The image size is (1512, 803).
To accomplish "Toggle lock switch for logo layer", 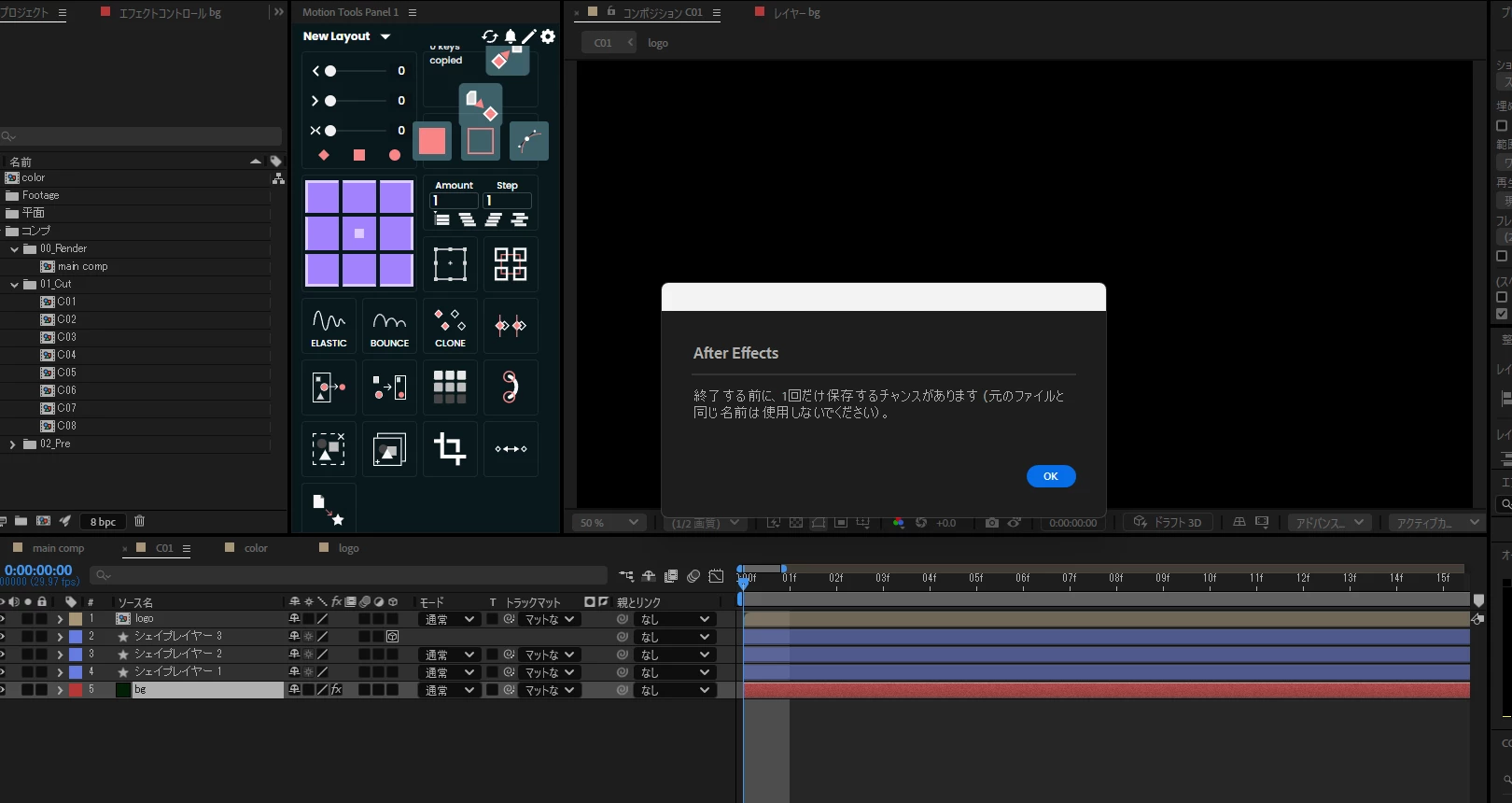I will pos(42,619).
